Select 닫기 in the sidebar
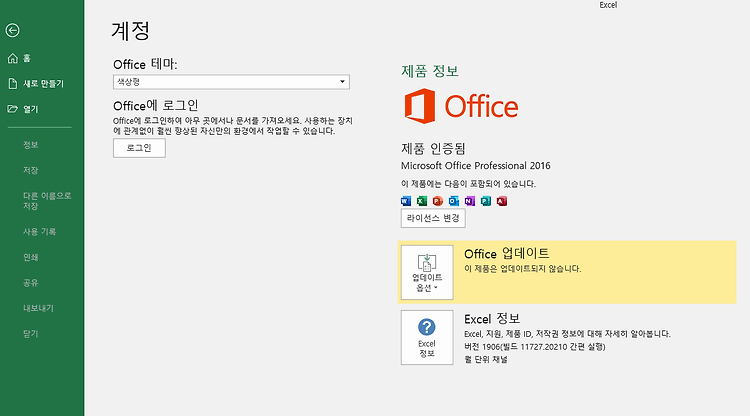This screenshot has height=416, width=750. 31,334
